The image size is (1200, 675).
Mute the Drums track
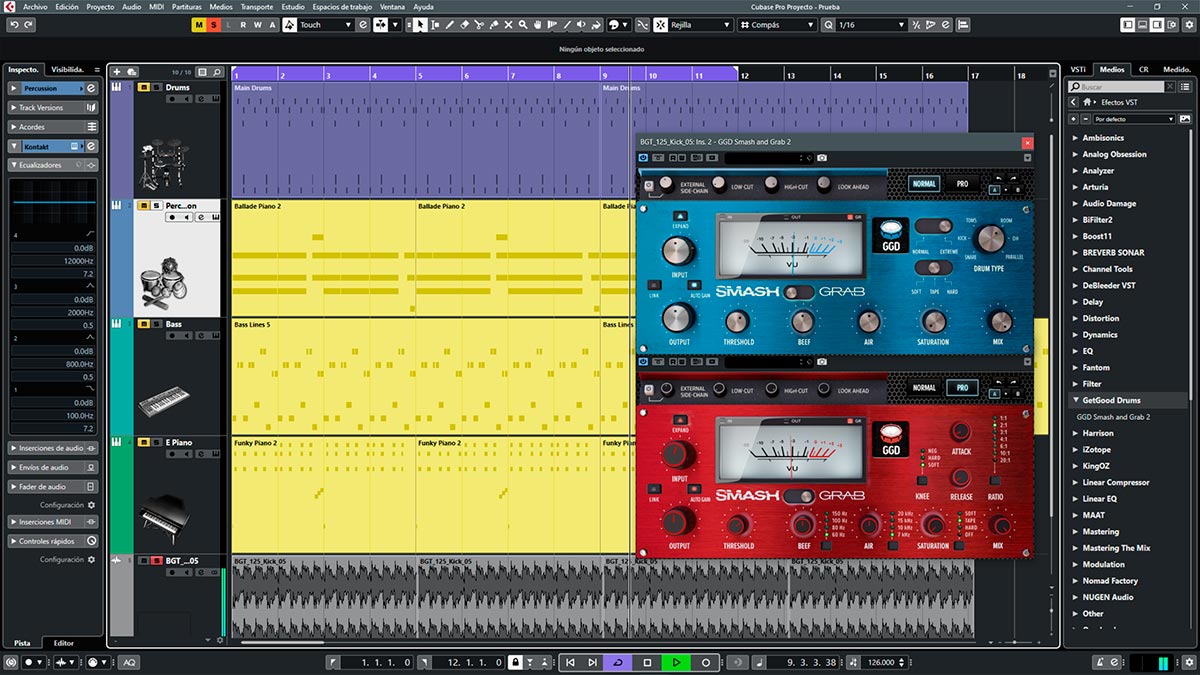[x=143, y=88]
